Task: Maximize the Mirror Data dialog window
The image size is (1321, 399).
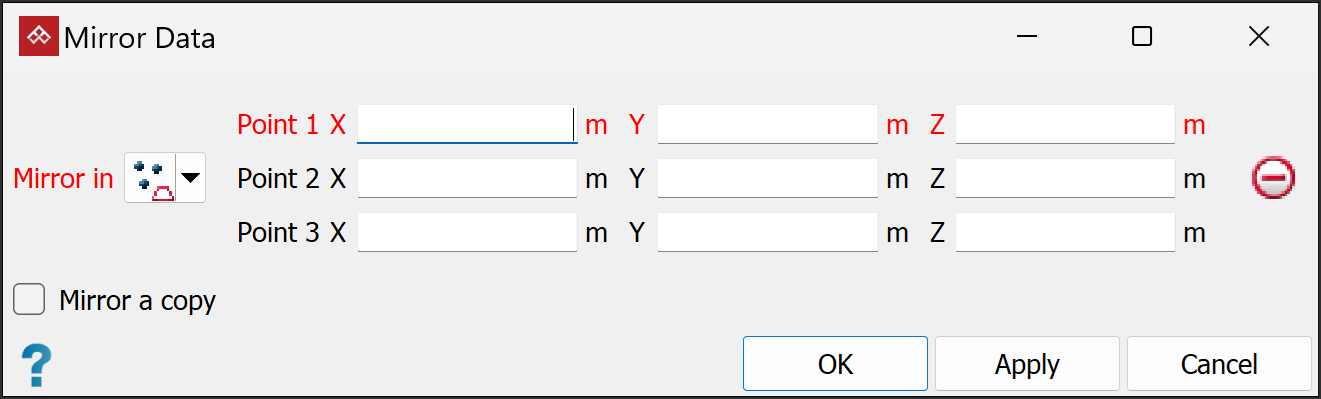Action: (x=1142, y=37)
